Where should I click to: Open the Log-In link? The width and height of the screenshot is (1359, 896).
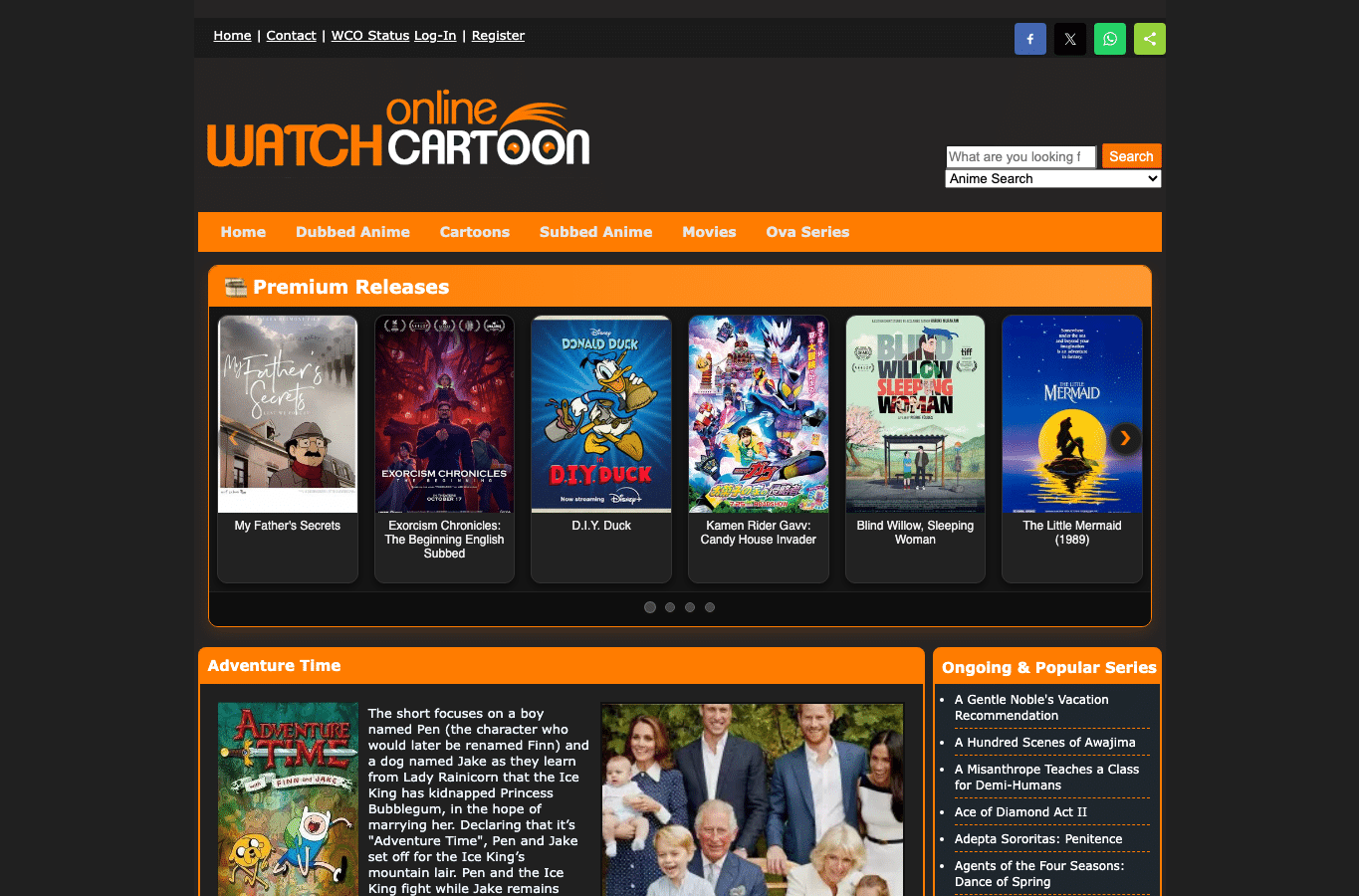pyautogui.click(x=435, y=36)
